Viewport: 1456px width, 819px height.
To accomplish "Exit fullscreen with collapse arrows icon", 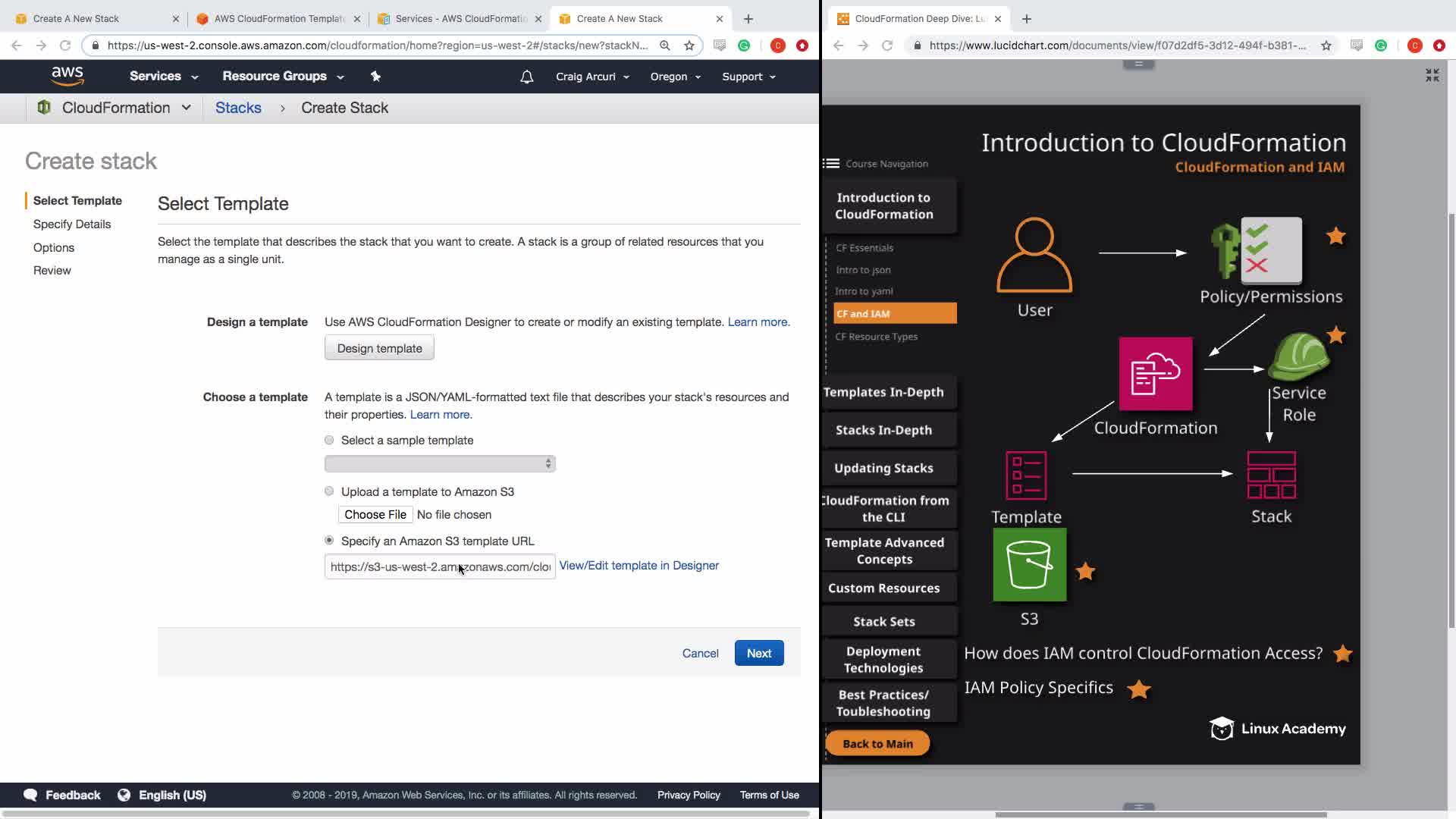I will tap(1432, 75).
